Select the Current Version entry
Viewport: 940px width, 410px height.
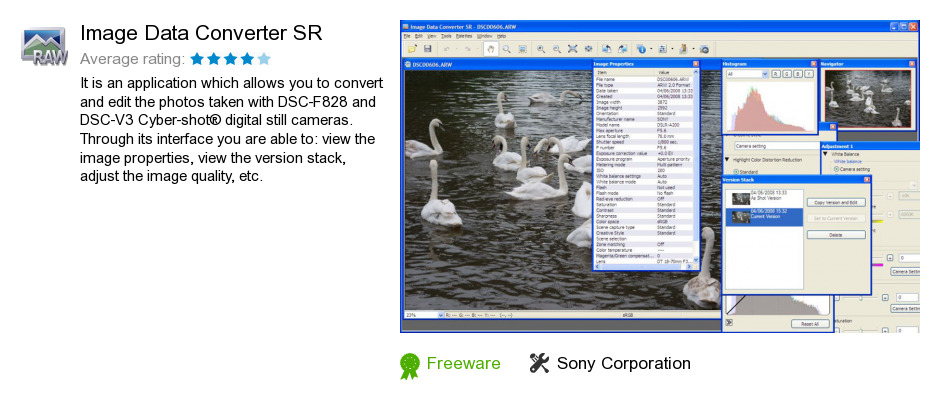click(764, 217)
